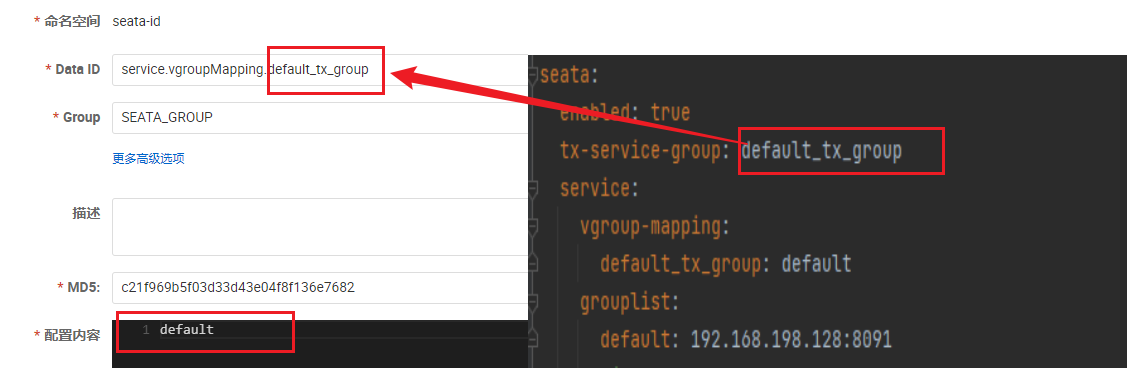Click the Data ID label
This screenshot has height=380, width=1142.
point(77,69)
